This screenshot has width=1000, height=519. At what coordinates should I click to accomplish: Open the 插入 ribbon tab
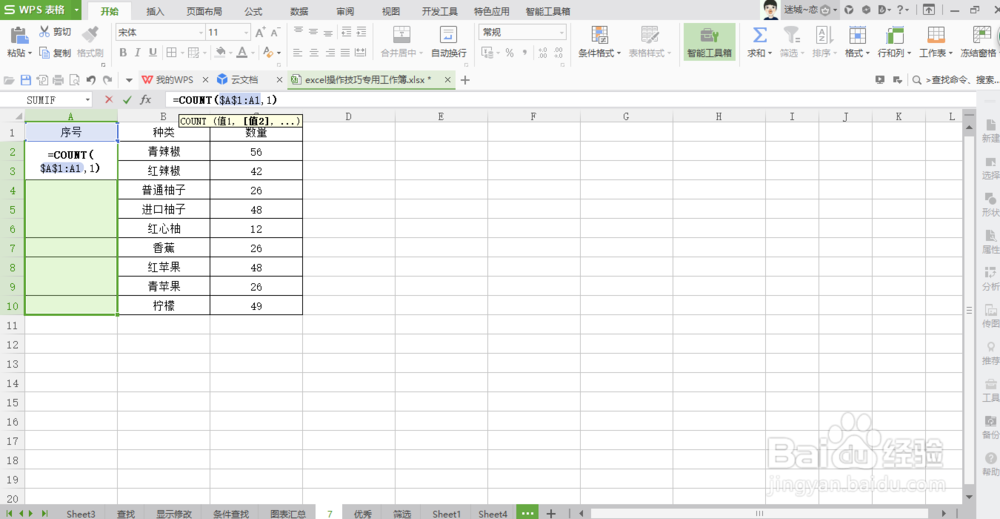(155, 11)
